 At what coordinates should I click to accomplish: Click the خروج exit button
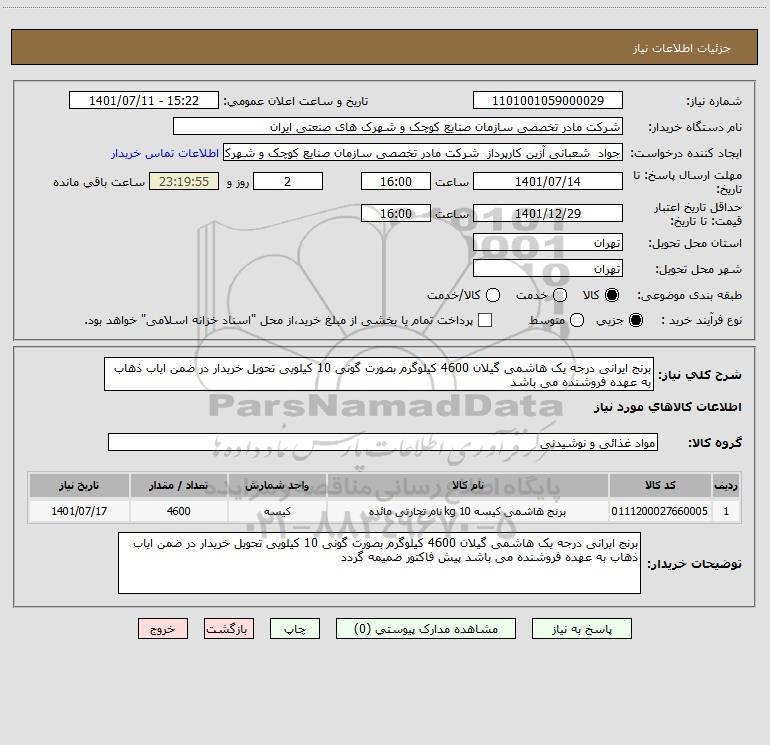pyautogui.click(x=163, y=629)
